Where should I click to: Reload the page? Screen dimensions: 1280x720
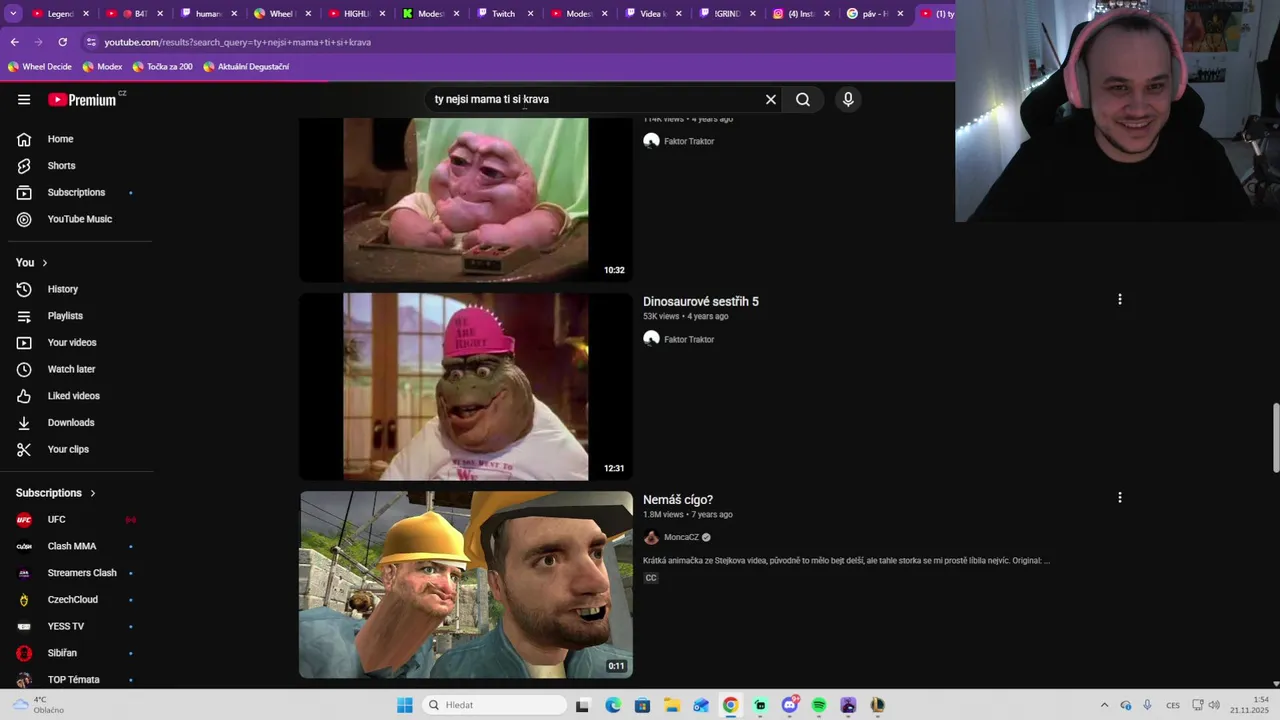coord(62,42)
